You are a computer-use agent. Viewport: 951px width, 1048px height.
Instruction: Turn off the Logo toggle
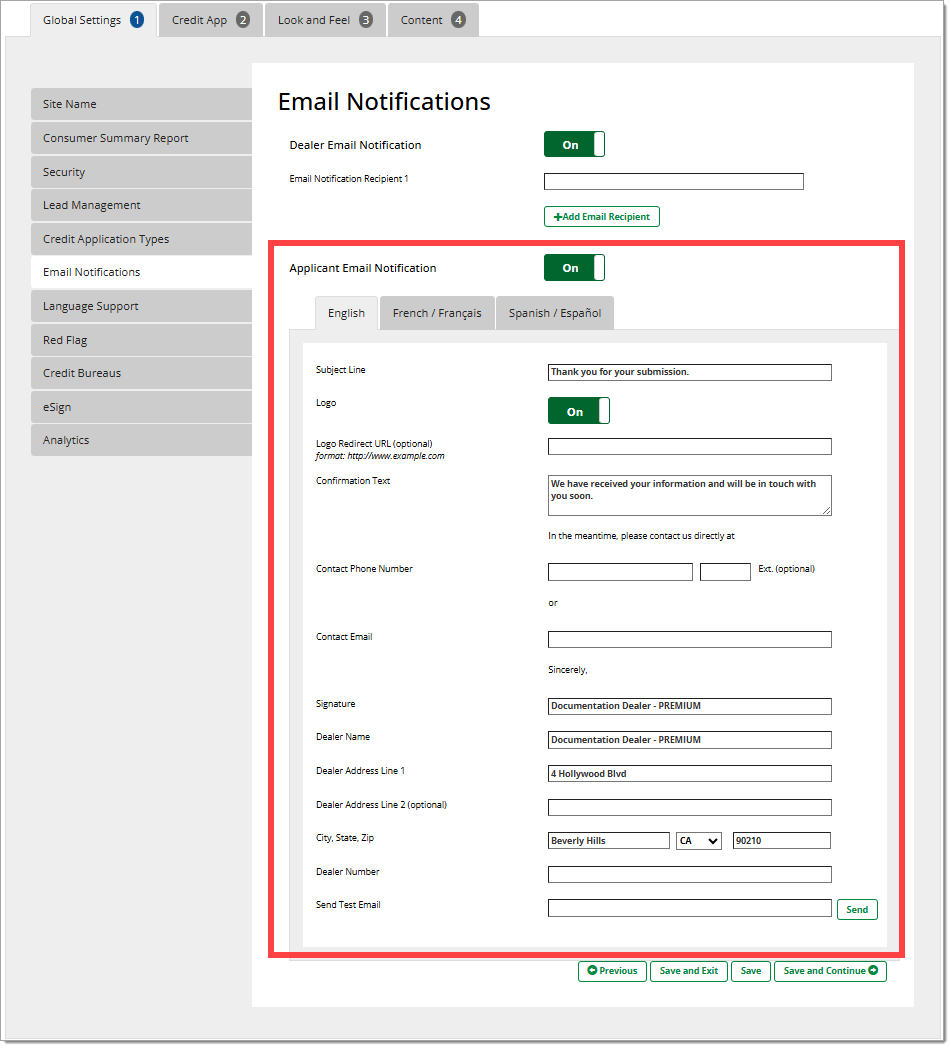(x=578, y=411)
